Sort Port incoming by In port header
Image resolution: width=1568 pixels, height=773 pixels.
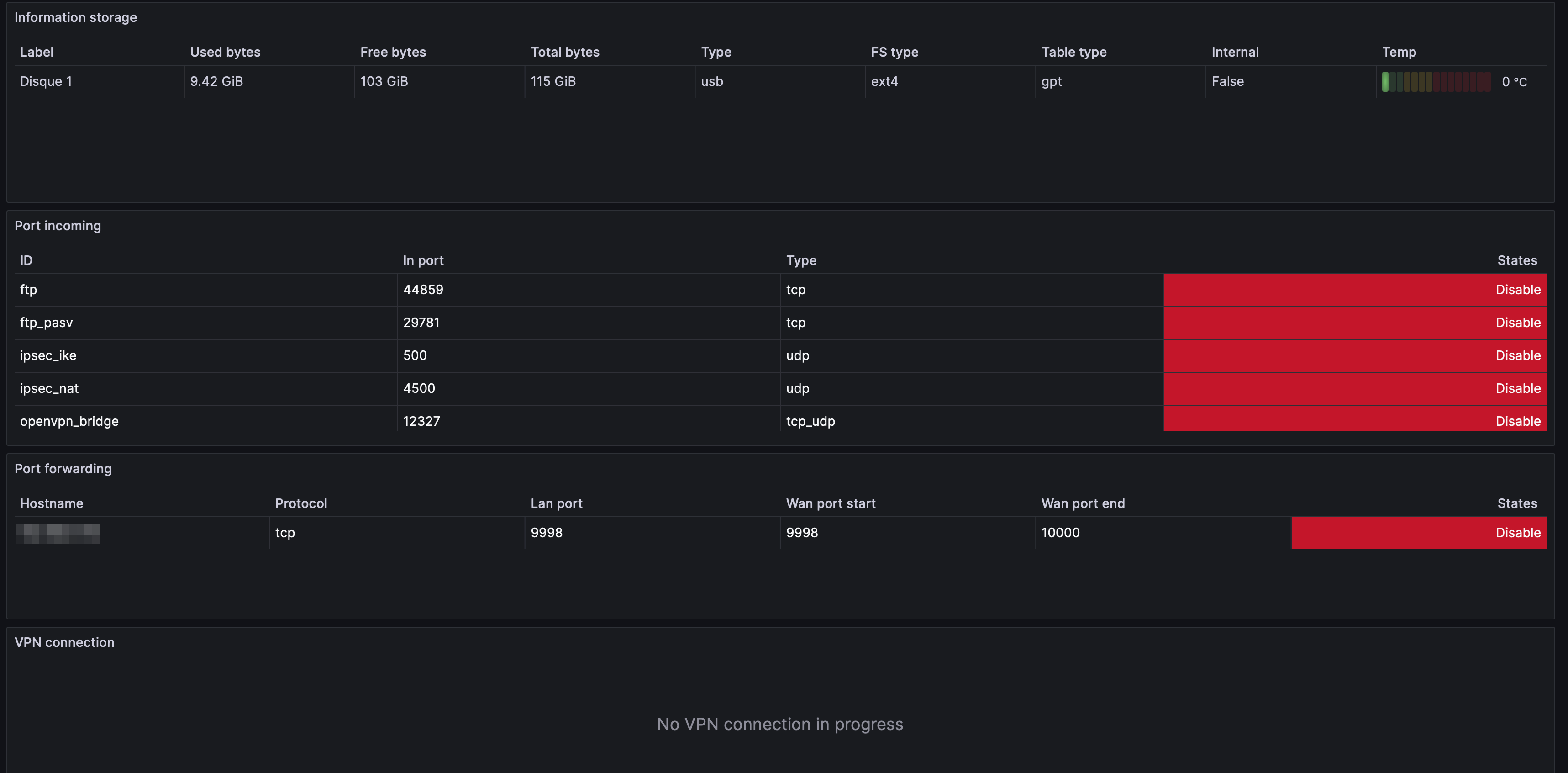tap(423, 260)
